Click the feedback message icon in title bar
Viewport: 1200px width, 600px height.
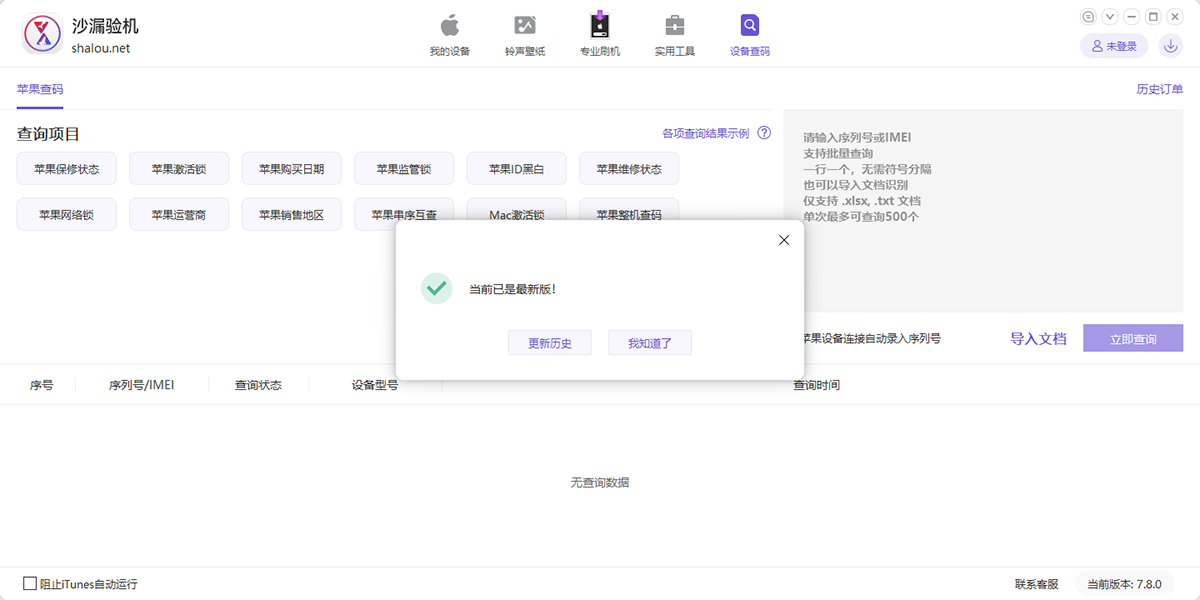tap(1089, 16)
